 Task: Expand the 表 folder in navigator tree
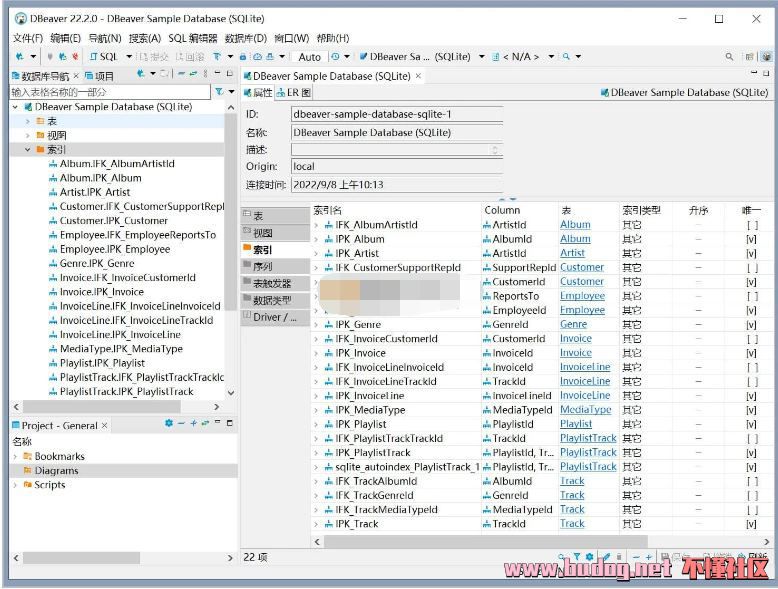(x=28, y=121)
